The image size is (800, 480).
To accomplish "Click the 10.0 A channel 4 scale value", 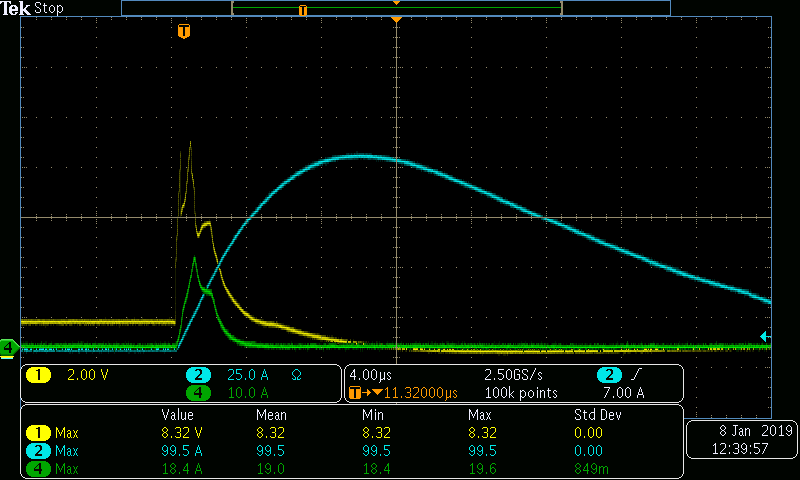I will pyautogui.click(x=248, y=393).
